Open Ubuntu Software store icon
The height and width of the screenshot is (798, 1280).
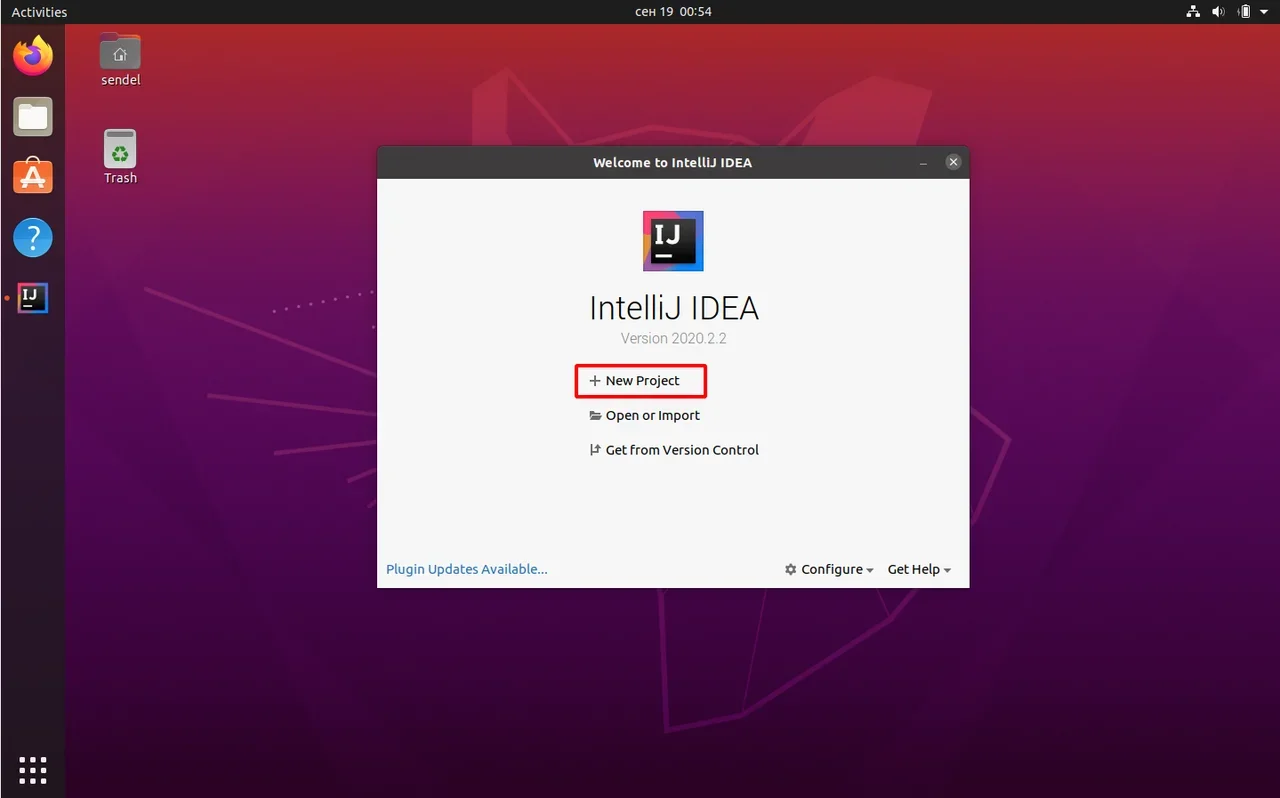[x=33, y=177]
